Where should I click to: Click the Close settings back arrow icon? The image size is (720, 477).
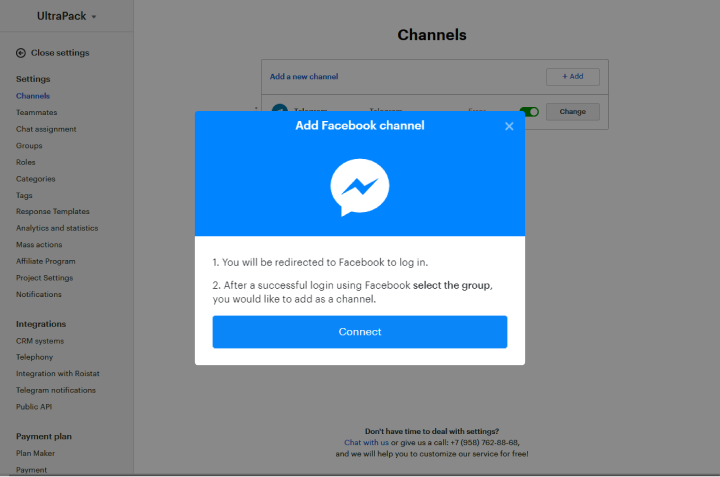[21, 53]
